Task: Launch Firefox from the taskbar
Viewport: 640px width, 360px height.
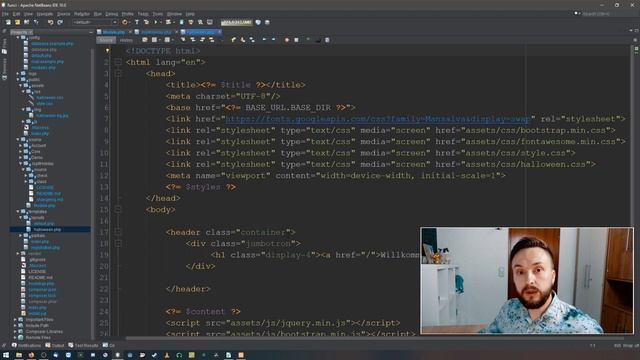Action: coord(31,355)
